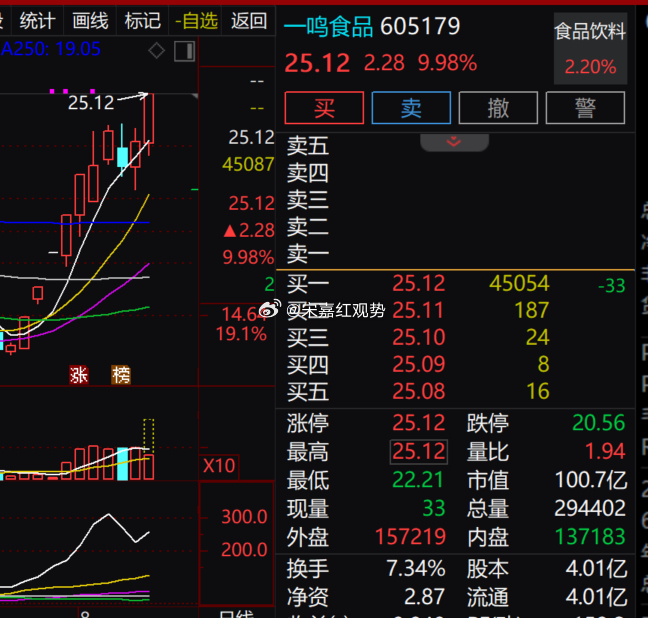Click the 涨停 price 25.12
This screenshot has width=648, height=618.
click(419, 423)
